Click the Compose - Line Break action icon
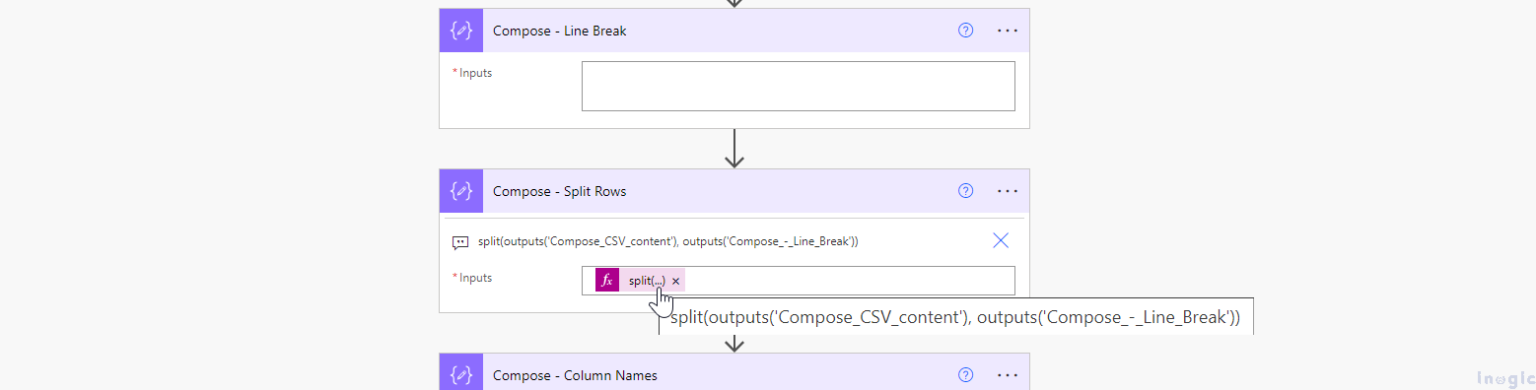 click(461, 30)
